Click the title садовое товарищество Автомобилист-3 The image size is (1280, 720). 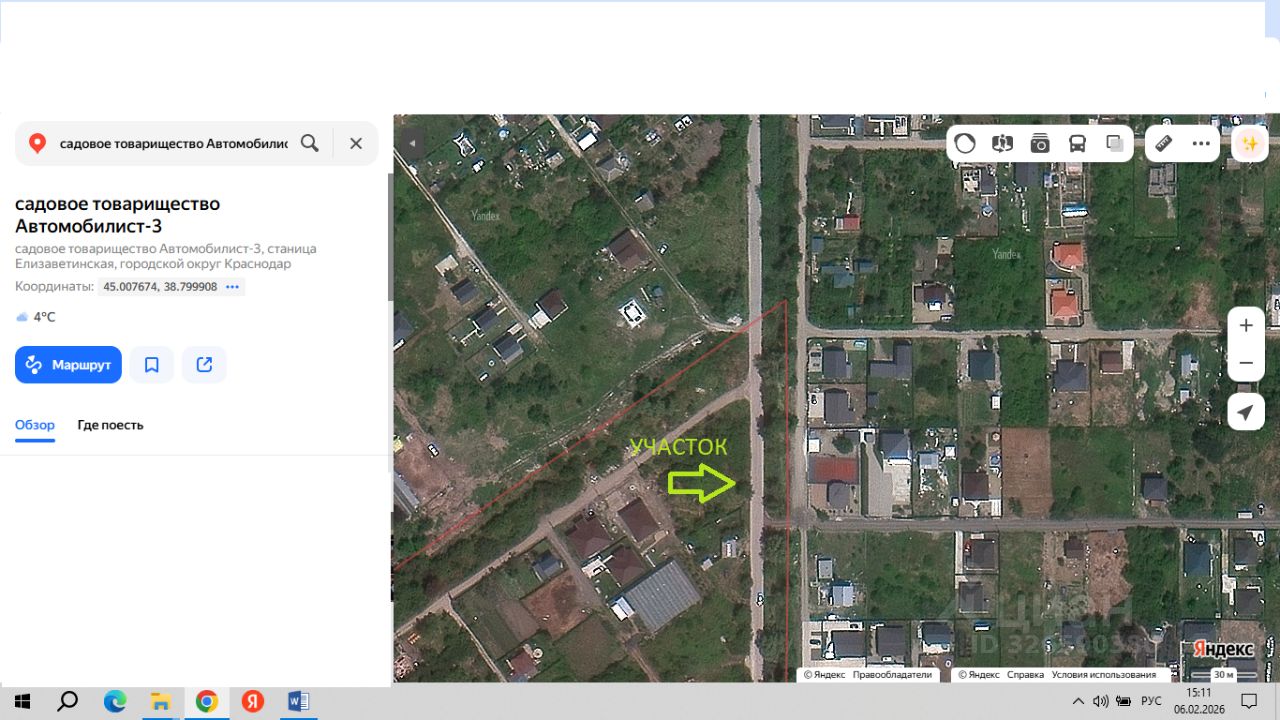[118, 214]
